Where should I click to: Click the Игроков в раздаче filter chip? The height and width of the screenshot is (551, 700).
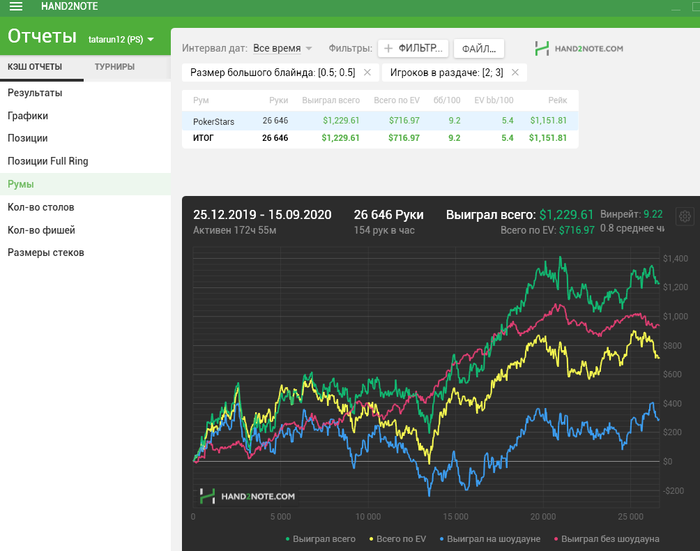[x=454, y=72]
